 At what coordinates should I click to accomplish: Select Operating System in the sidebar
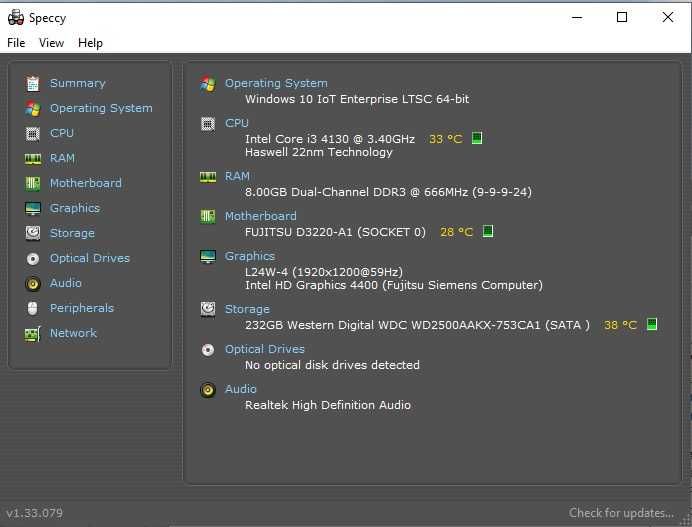tap(101, 108)
